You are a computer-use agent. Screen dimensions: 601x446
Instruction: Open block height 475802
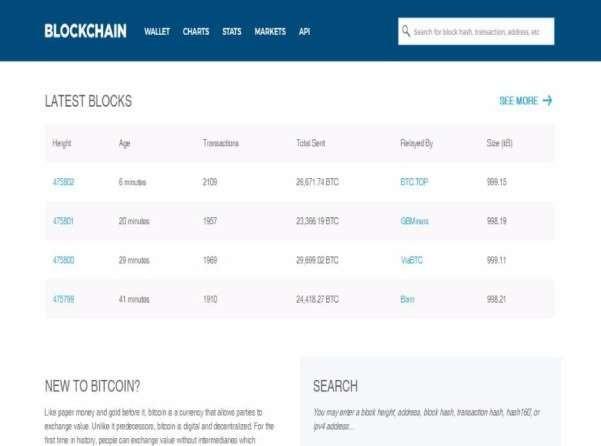click(x=63, y=182)
